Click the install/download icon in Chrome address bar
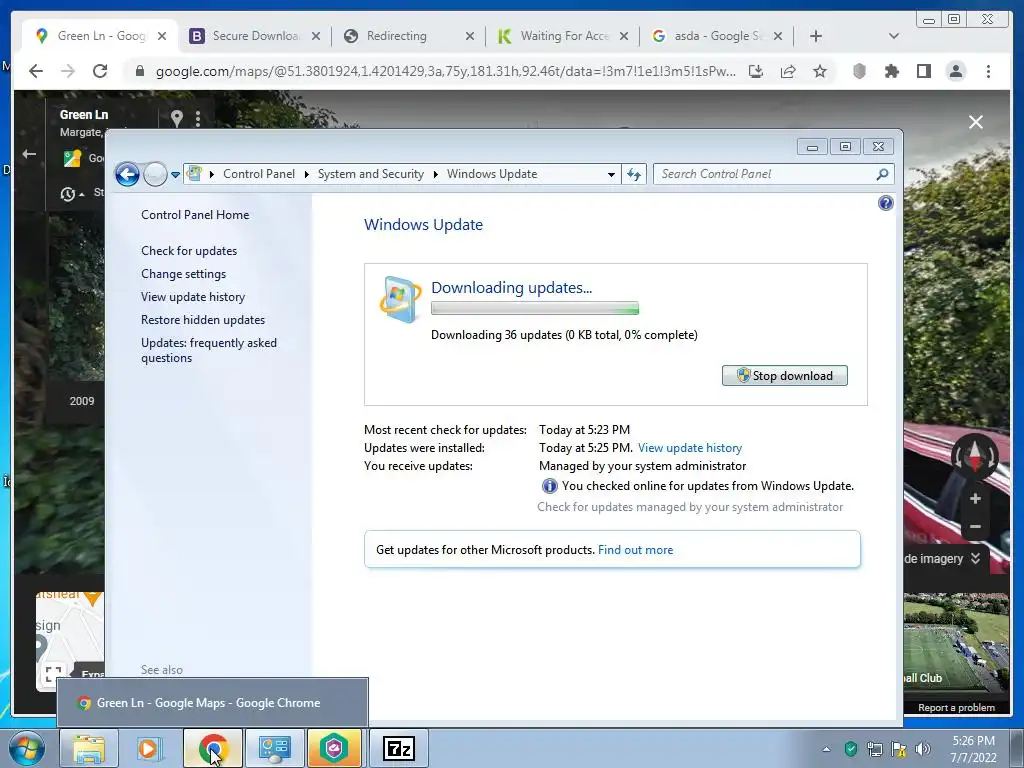The width and height of the screenshot is (1024, 768). coord(756,71)
